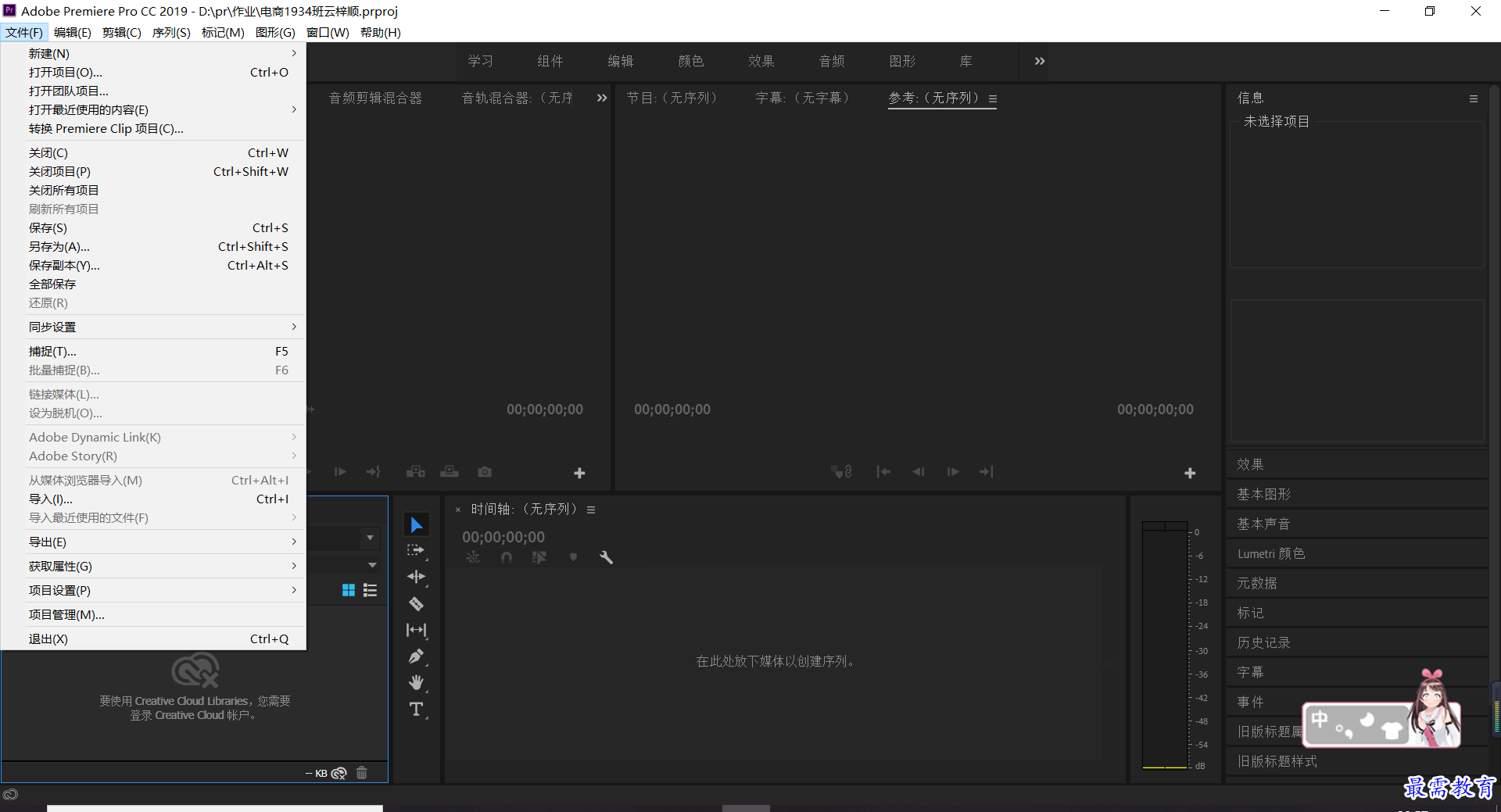Toggle nest sequence insert mode in timeline

point(473,557)
